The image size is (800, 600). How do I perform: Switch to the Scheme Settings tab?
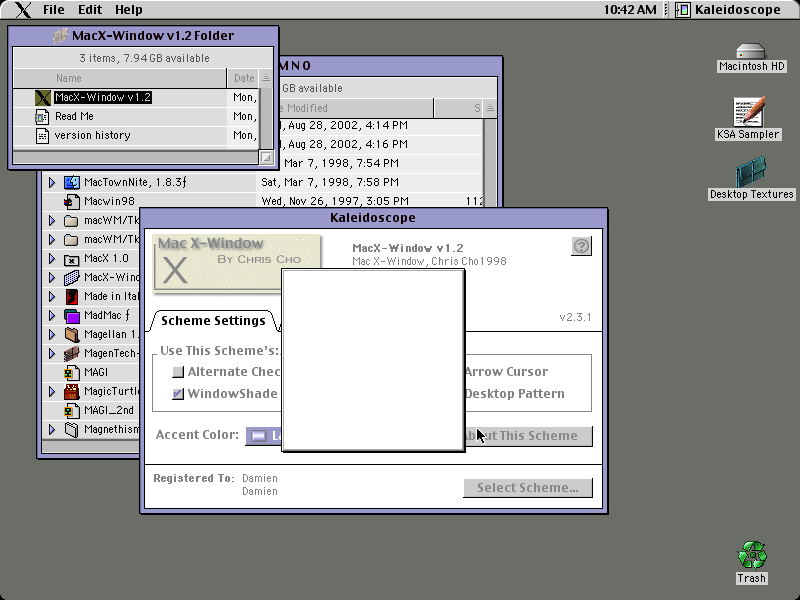213,321
